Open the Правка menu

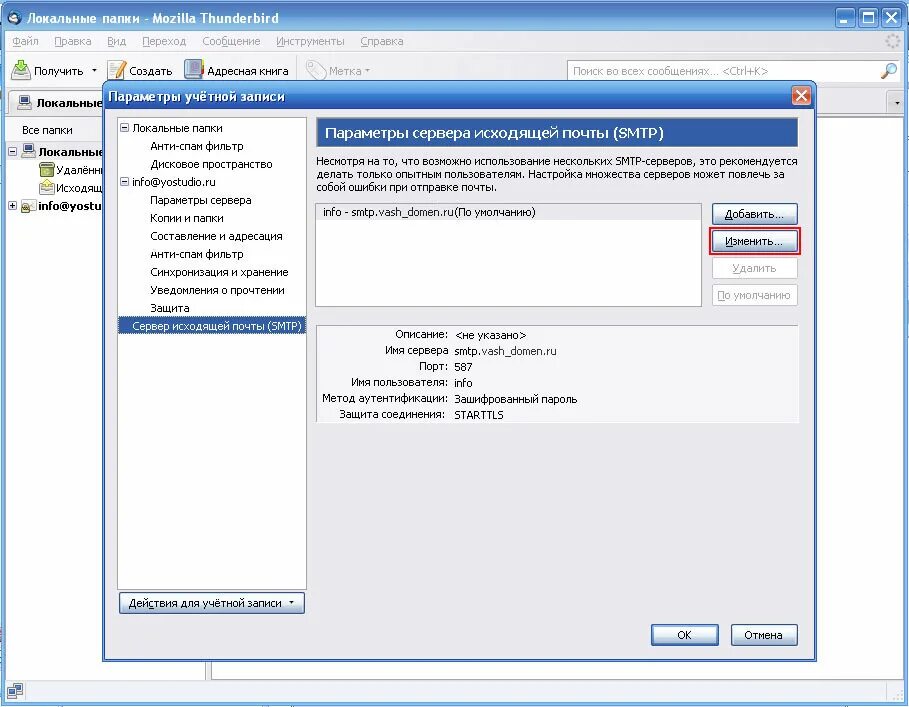click(x=72, y=41)
